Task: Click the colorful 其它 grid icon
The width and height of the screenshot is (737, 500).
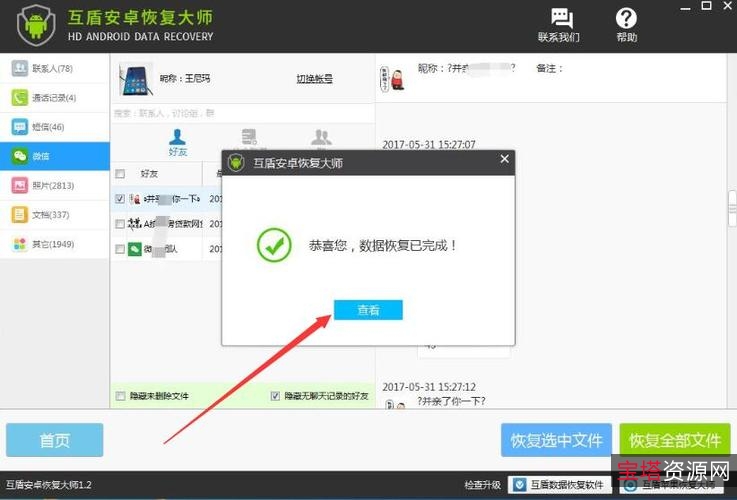Action: point(20,244)
